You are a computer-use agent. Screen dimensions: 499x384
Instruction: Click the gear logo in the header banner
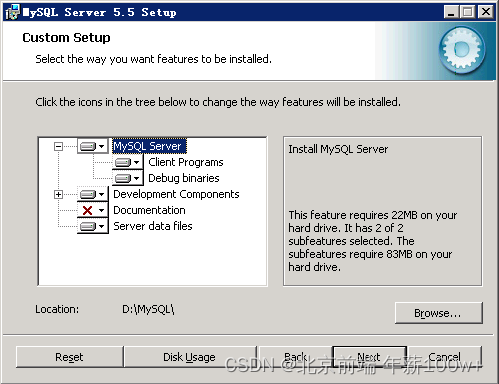point(462,50)
